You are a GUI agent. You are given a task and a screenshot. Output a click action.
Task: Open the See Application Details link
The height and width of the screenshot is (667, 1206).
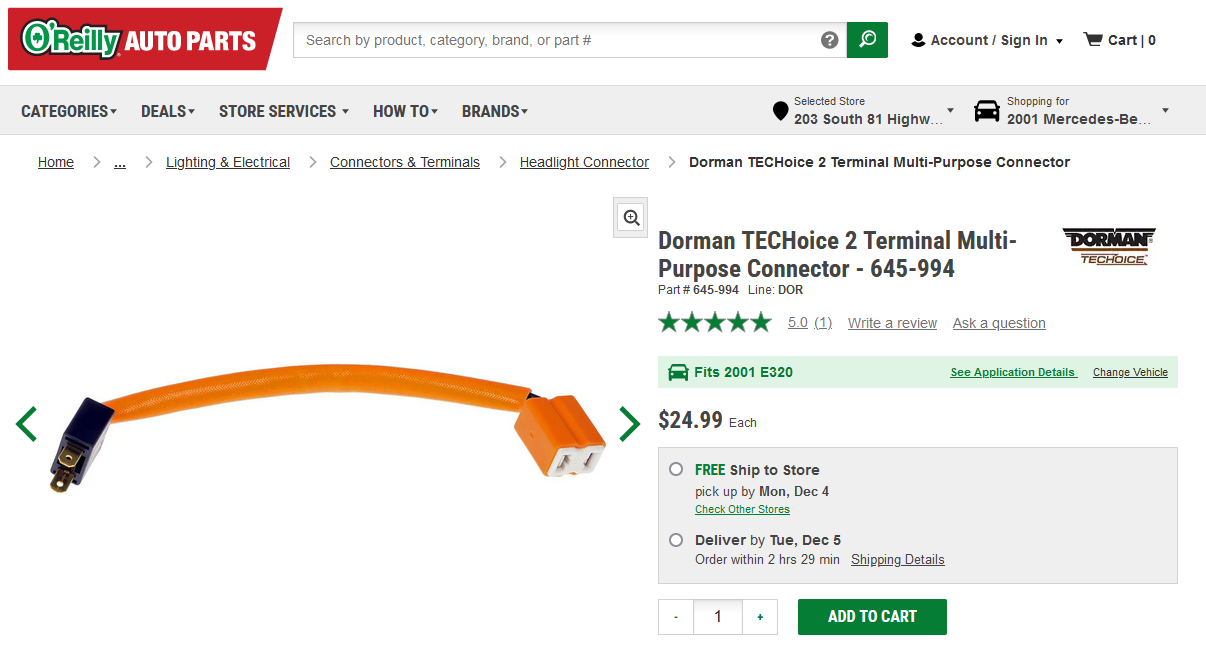[x=1012, y=372]
